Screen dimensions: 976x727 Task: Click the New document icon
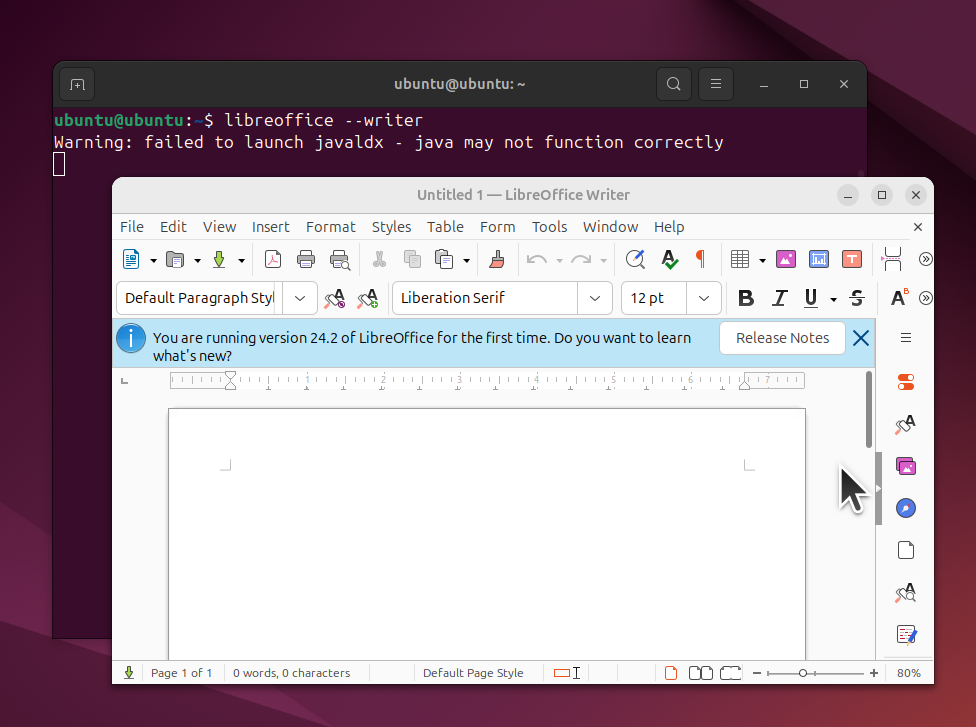pyautogui.click(x=131, y=259)
